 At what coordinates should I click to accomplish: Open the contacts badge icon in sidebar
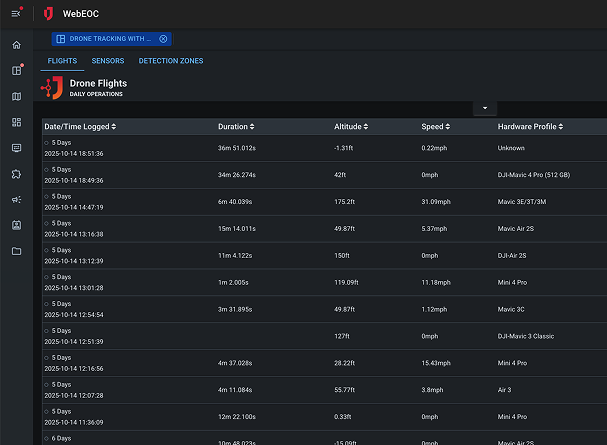point(16,225)
